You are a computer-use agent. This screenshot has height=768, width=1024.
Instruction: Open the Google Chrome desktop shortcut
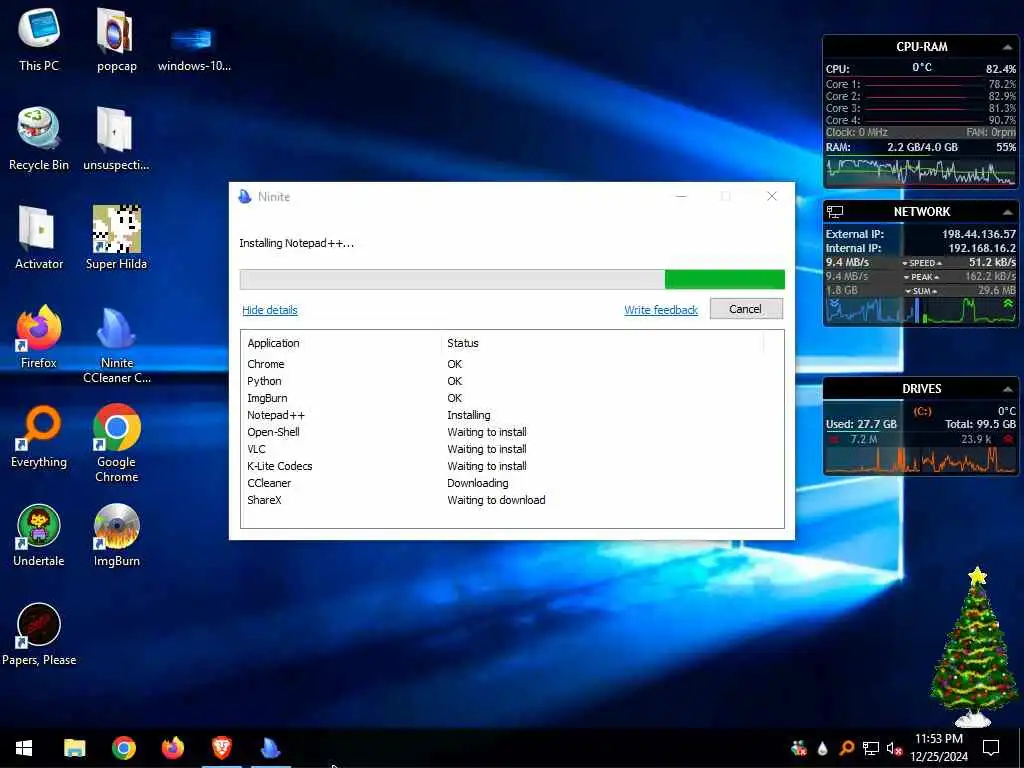pyautogui.click(x=116, y=443)
